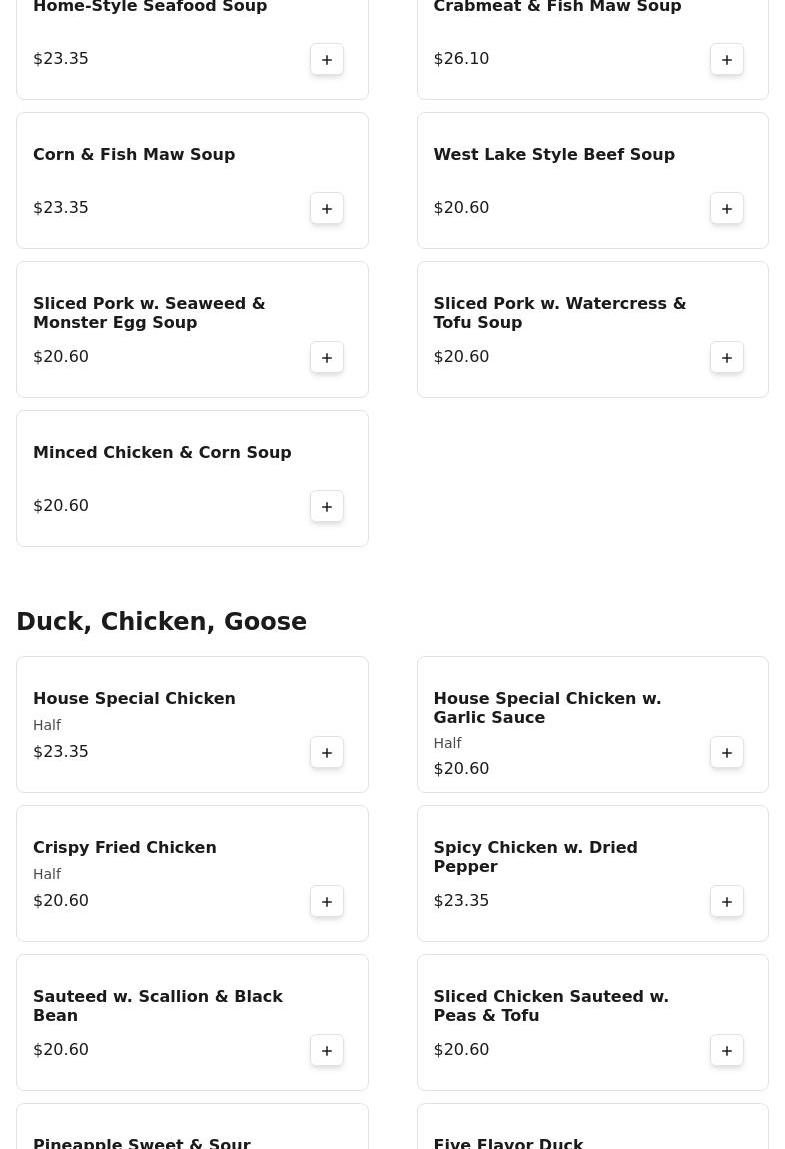This screenshot has height=1149, width=785.
Task: Click the Minced Chicken & Corn Soup title
Action: 162,453
